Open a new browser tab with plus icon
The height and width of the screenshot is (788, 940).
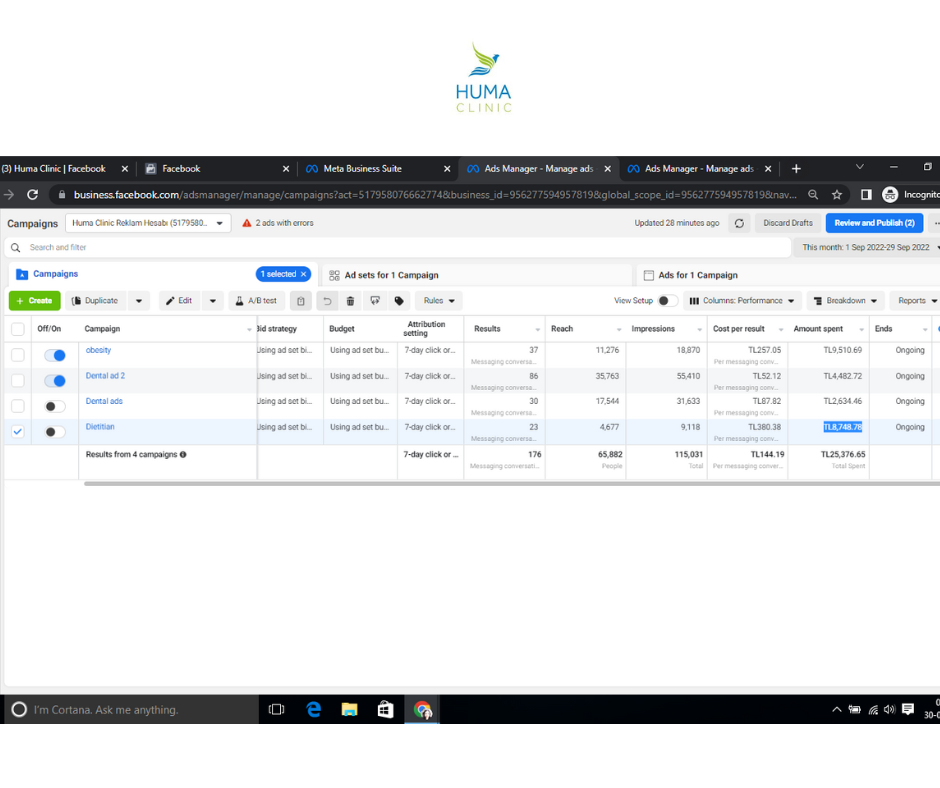pyautogui.click(x=796, y=169)
